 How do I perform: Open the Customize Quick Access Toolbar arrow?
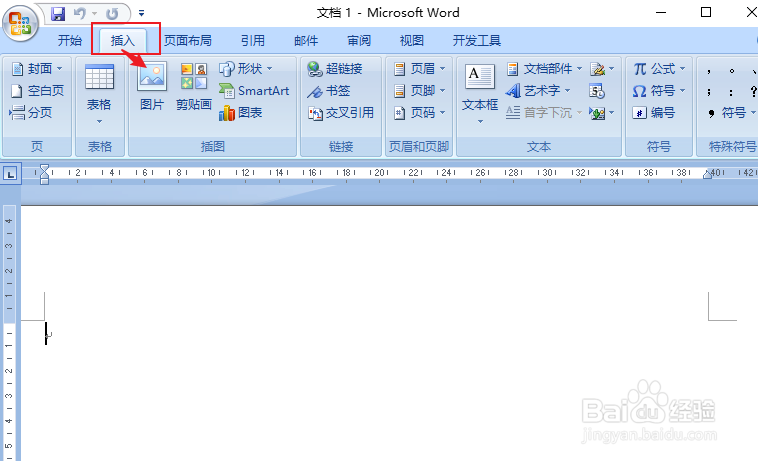coord(141,14)
